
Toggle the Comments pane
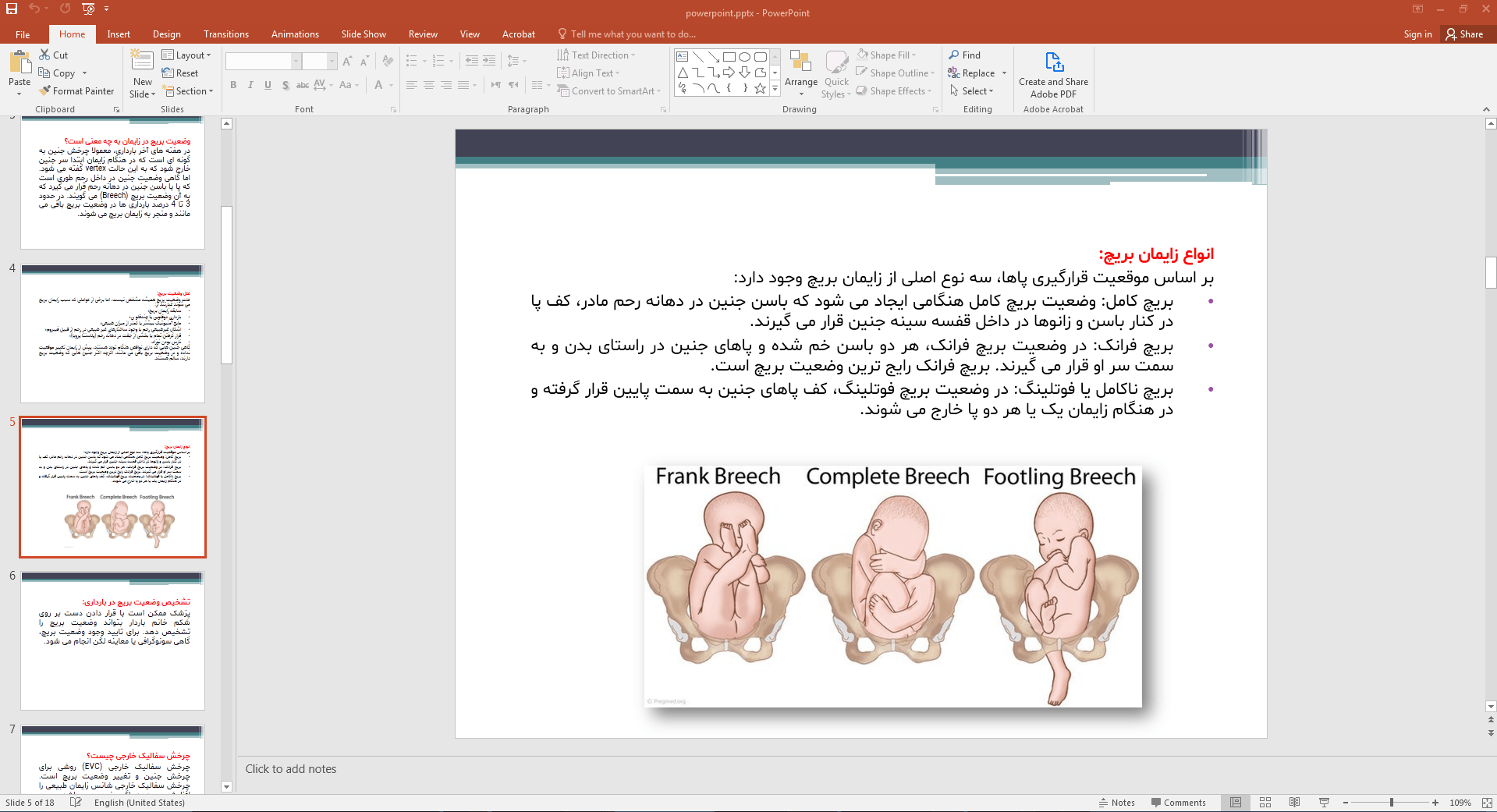[1178, 803]
